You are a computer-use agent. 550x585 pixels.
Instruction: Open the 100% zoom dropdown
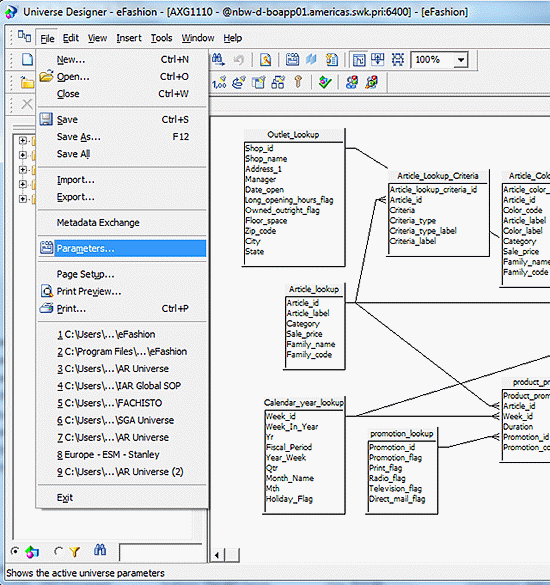tap(461, 60)
